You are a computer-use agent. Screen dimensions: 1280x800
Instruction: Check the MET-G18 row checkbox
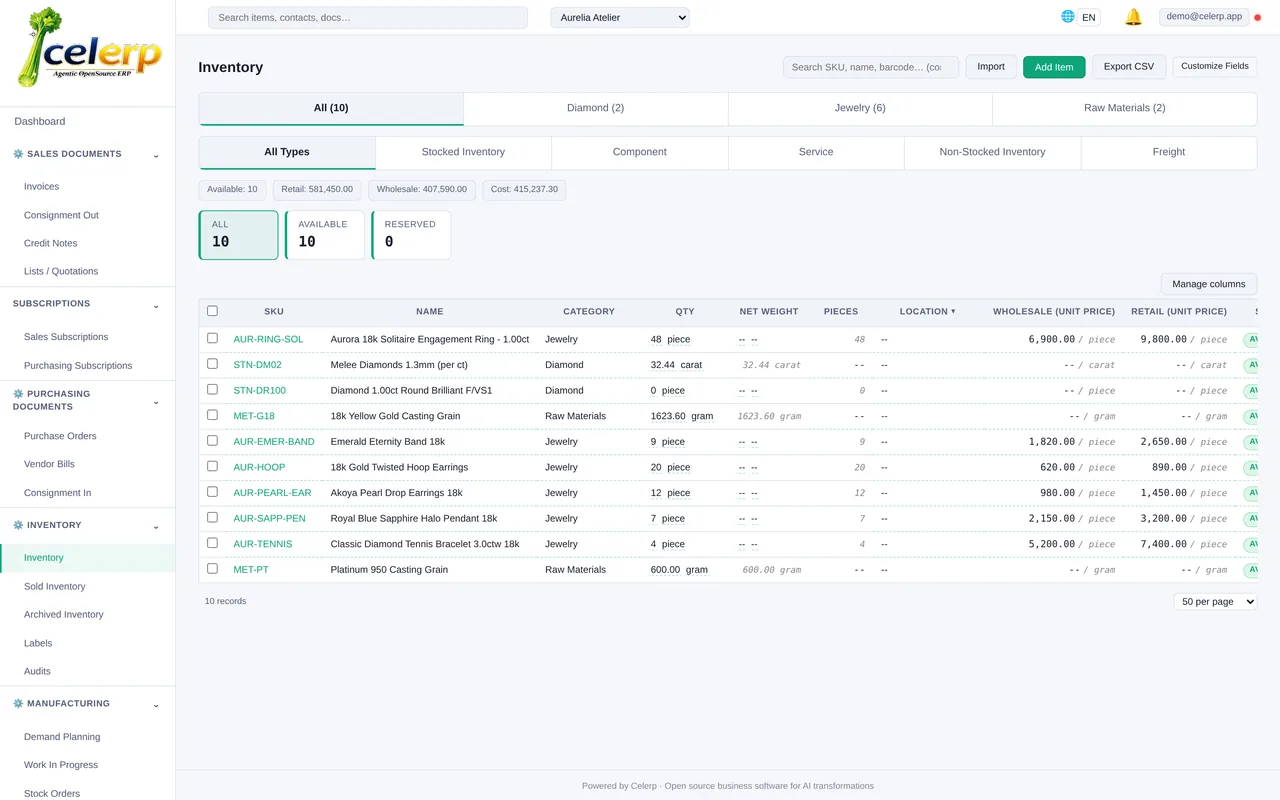(x=212, y=415)
